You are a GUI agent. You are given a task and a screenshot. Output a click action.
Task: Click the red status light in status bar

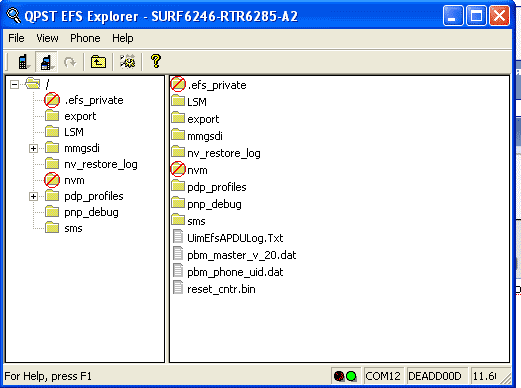click(339, 376)
